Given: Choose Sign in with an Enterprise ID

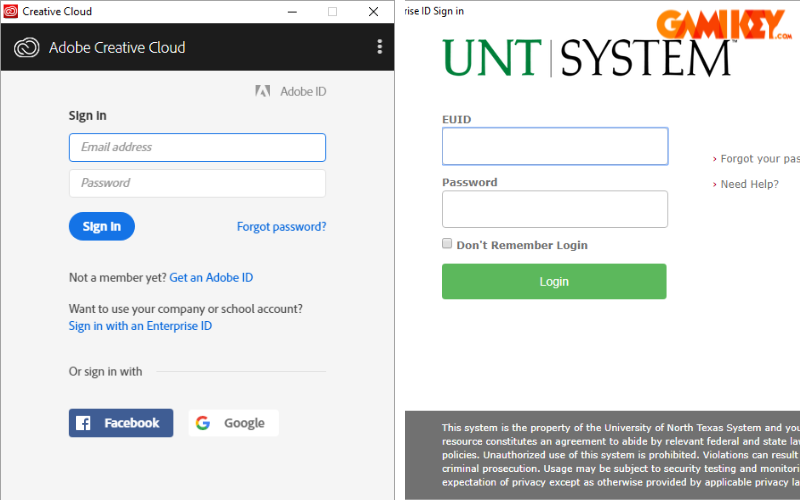Looking at the screenshot, I should (140, 326).
